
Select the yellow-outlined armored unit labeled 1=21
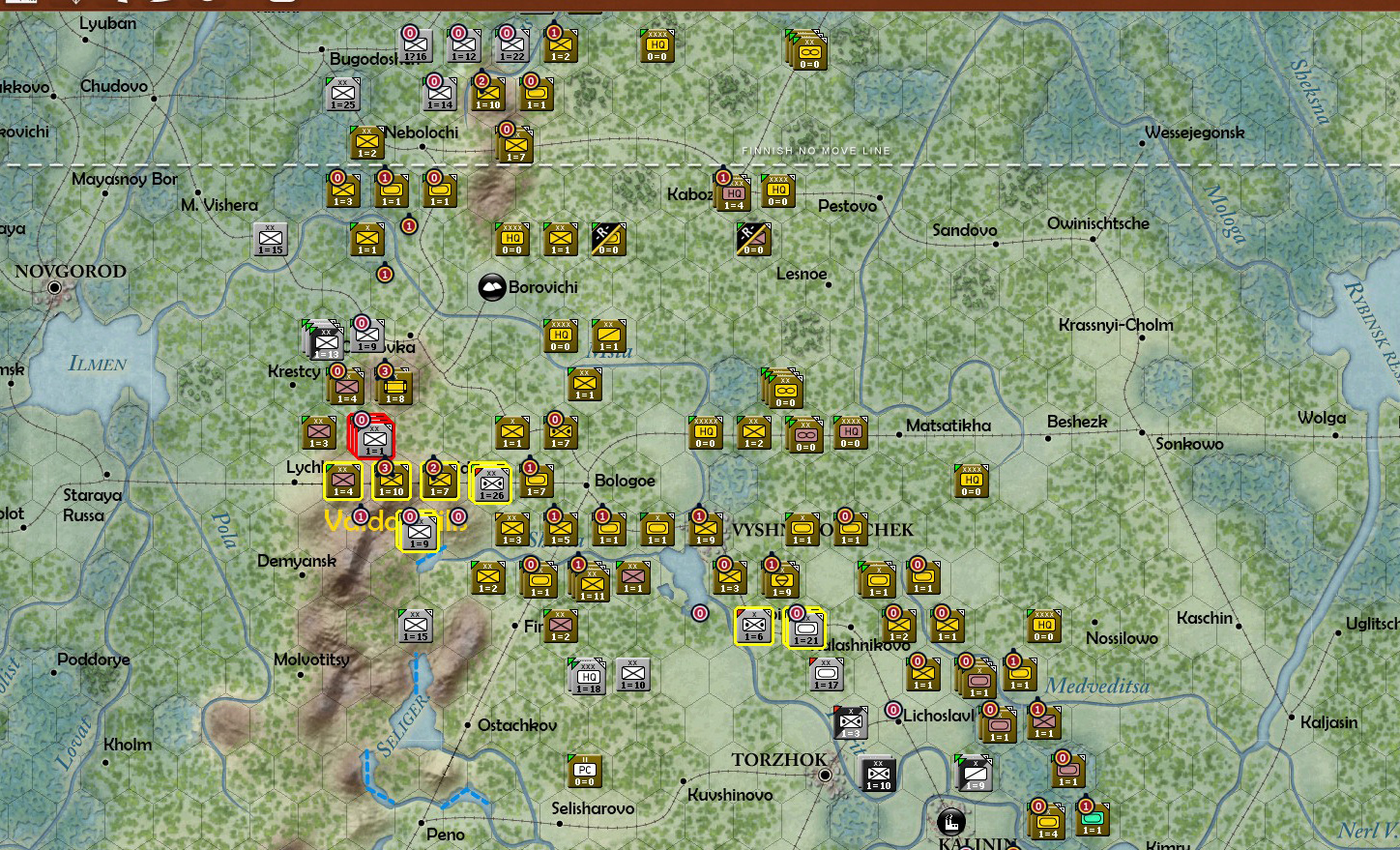[x=805, y=628]
